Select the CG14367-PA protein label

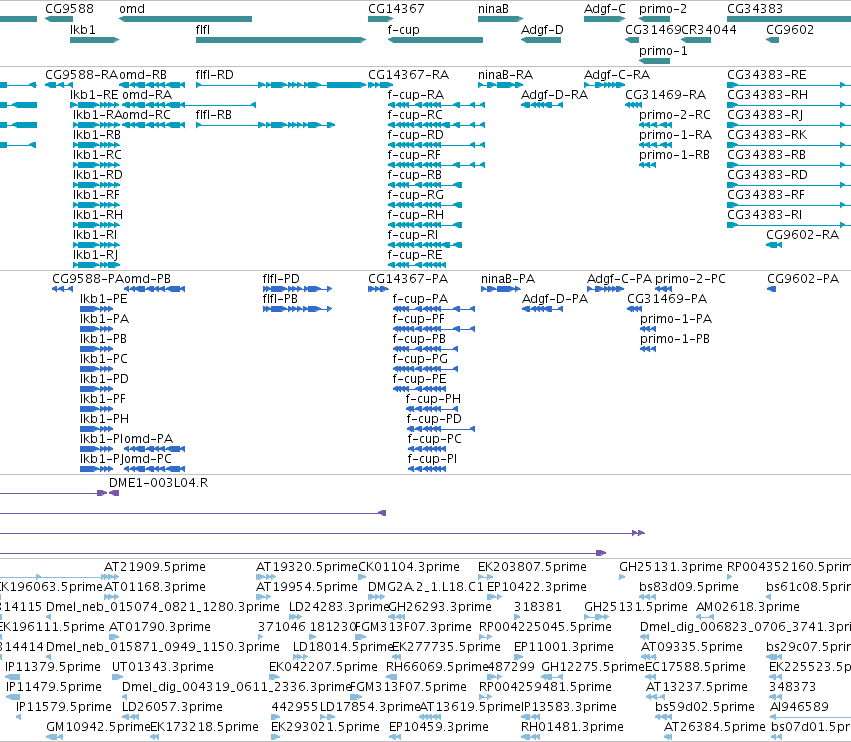[x=408, y=279]
